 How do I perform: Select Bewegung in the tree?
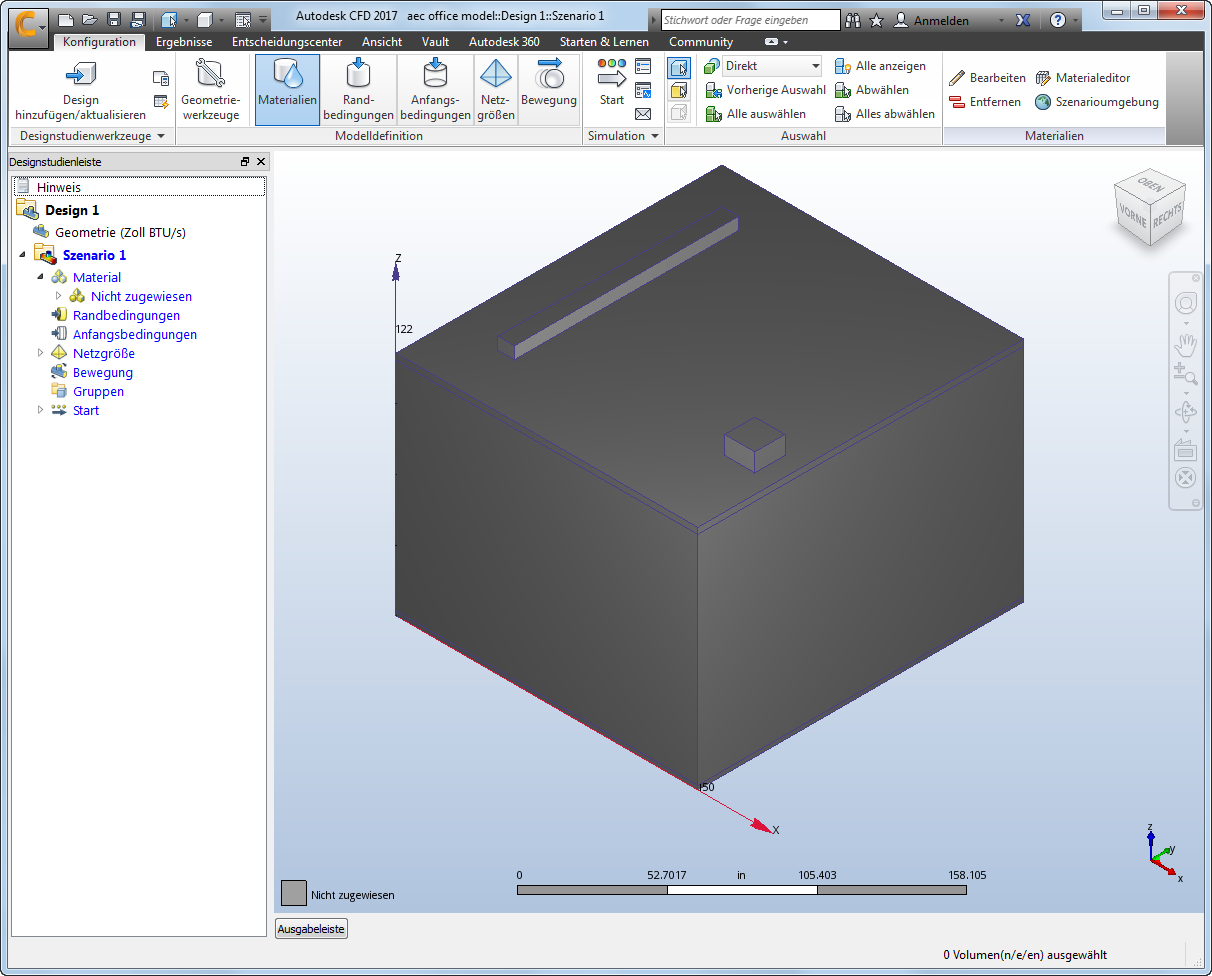point(102,372)
